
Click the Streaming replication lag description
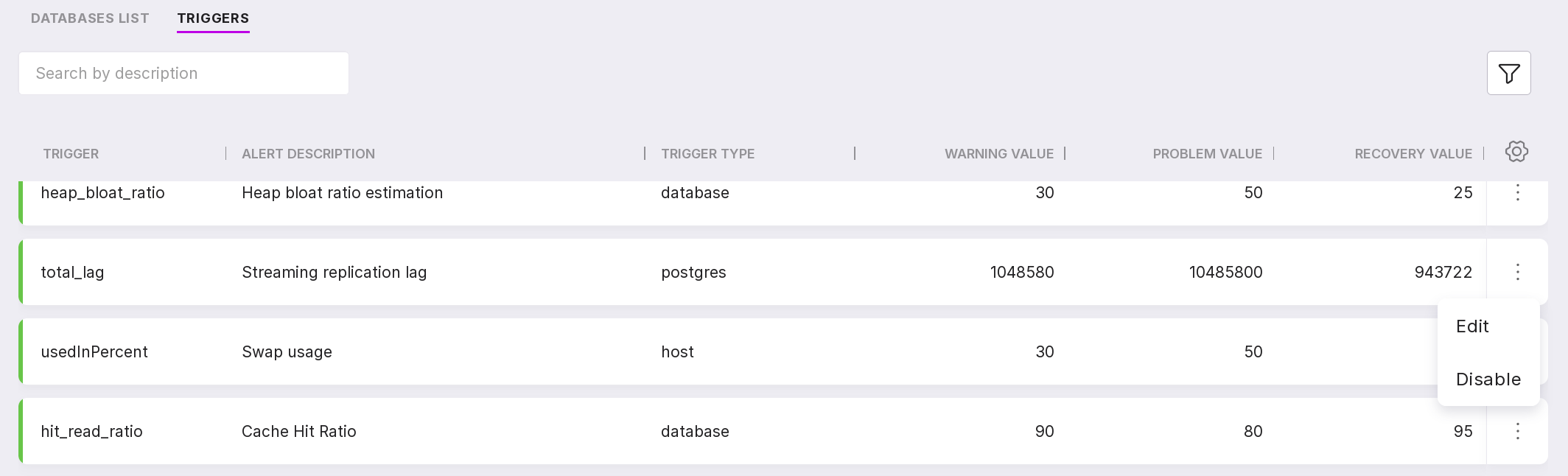[x=334, y=273]
